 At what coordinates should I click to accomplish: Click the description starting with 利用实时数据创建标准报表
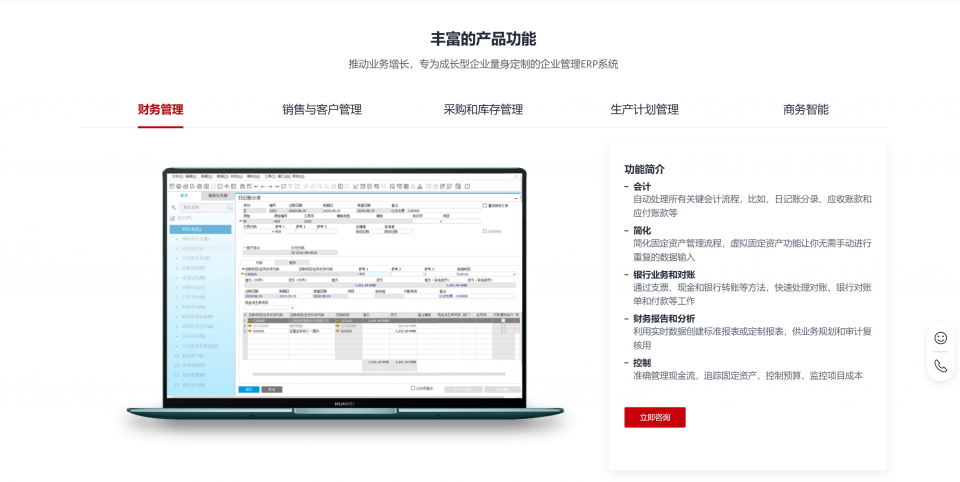(752, 338)
